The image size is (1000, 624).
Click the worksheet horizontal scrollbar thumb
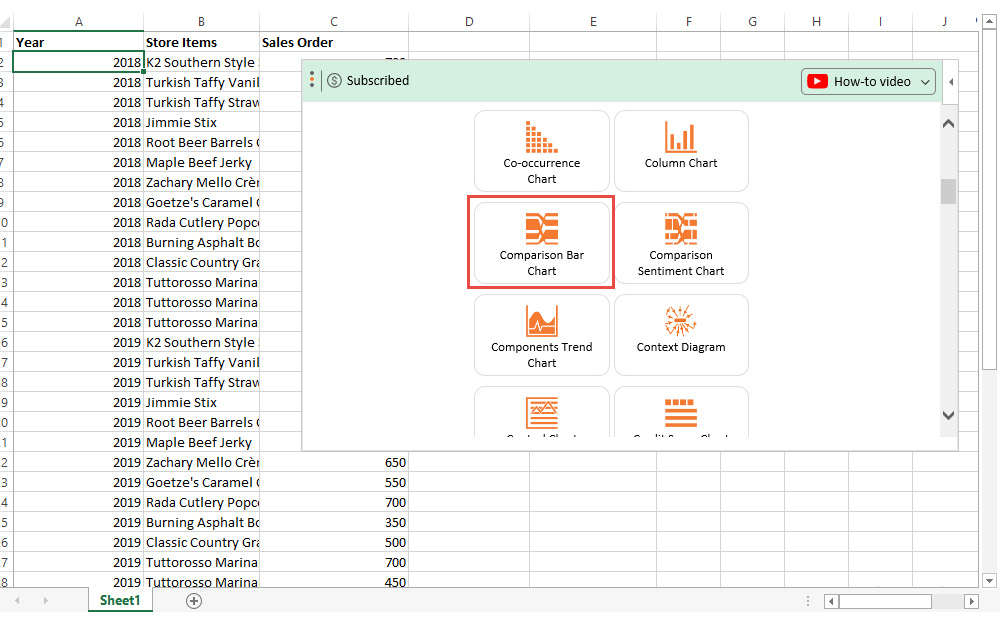885,601
